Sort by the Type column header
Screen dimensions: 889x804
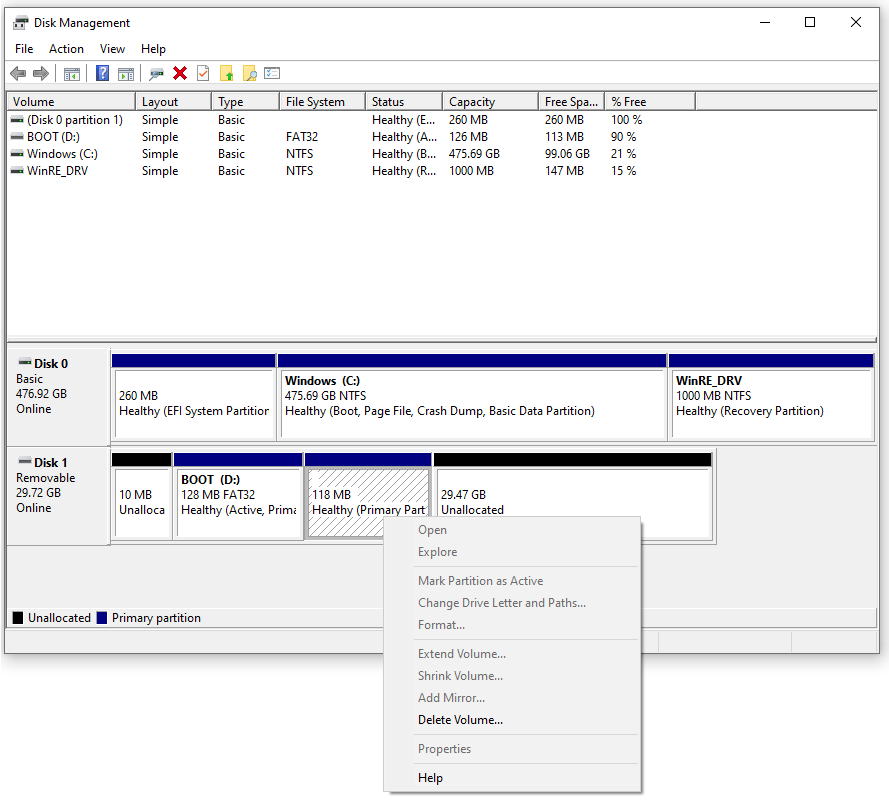(245, 101)
